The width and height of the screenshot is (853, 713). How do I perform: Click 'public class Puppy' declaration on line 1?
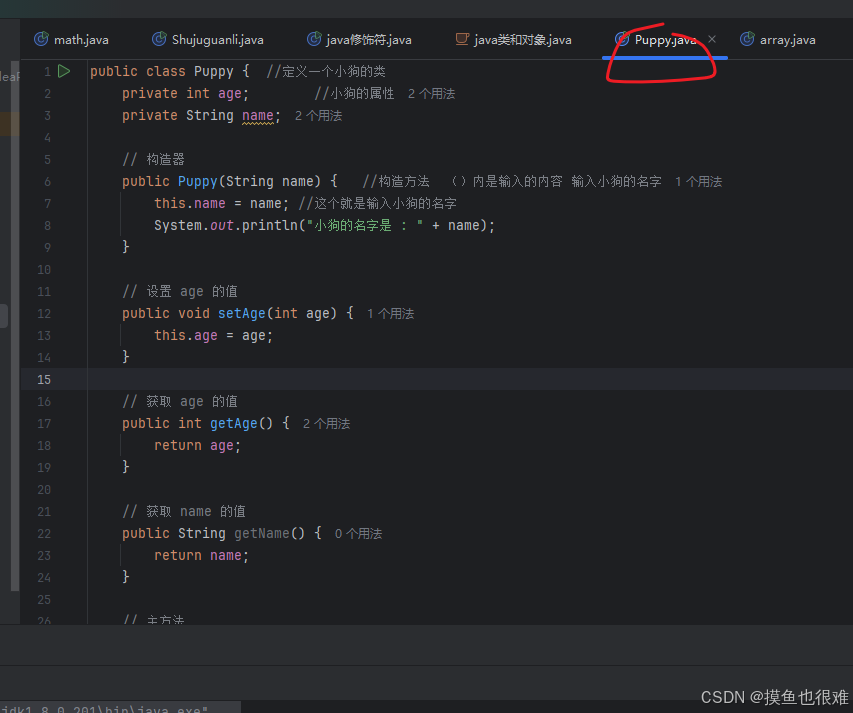(162, 71)
